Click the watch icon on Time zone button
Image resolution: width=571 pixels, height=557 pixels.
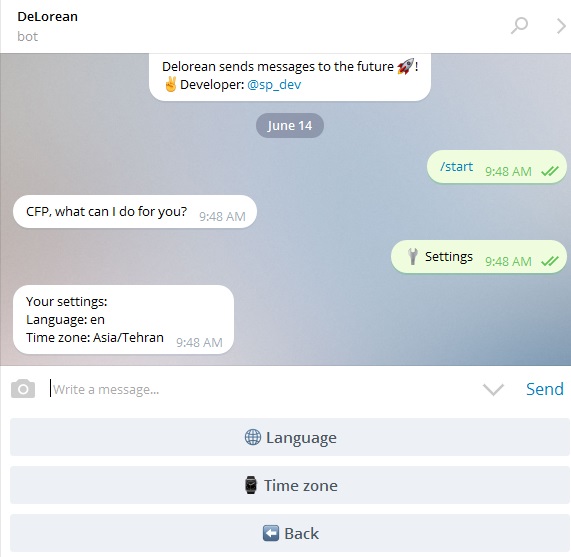pyautogui.click(x=251, y=485)
